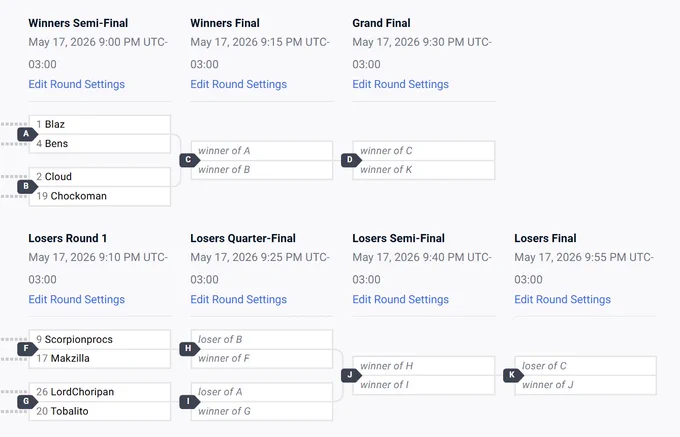Click the LordChoripan participant slot

click(100, 392)
